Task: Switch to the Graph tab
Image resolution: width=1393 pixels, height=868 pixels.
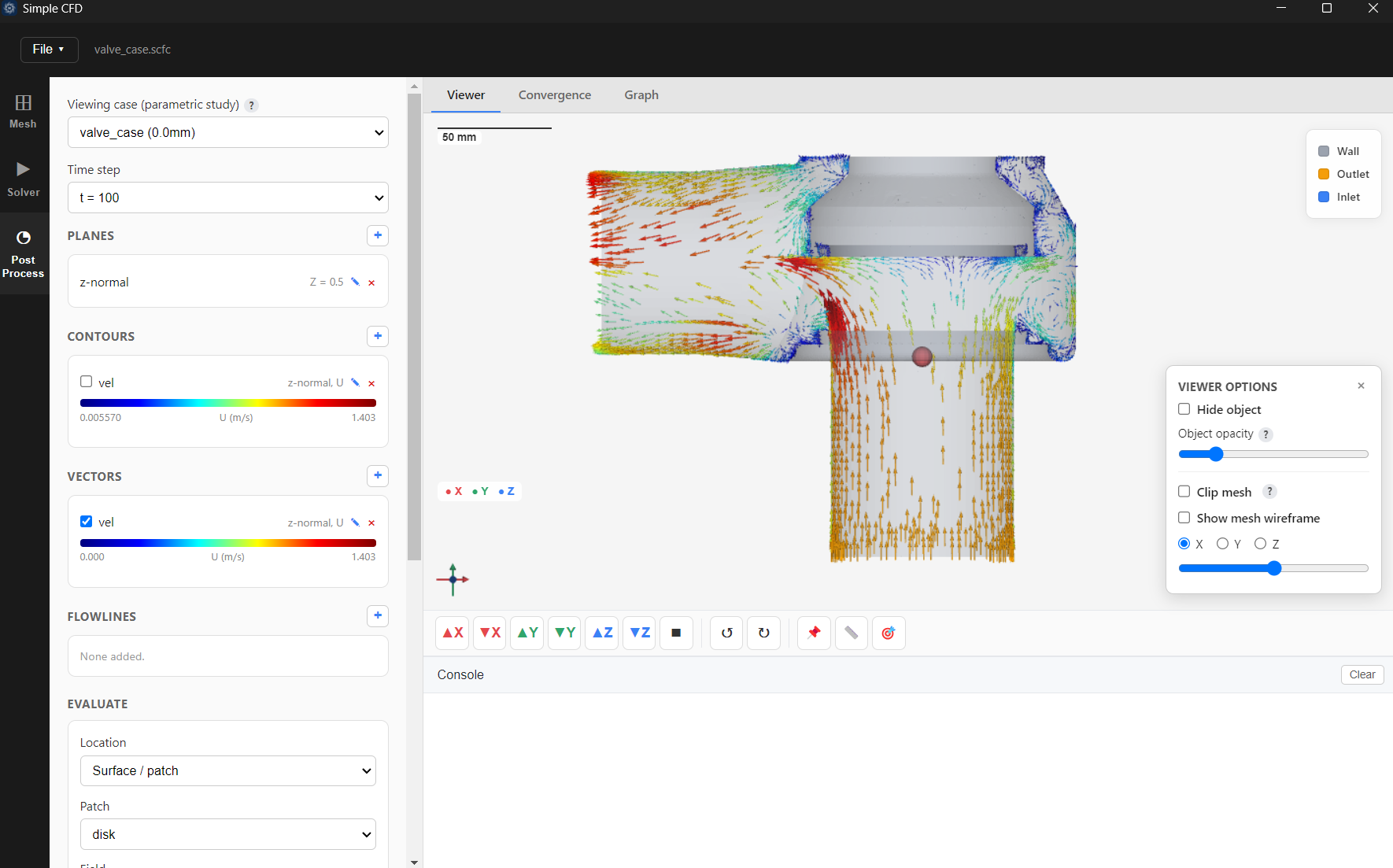Action: point(641,95)
